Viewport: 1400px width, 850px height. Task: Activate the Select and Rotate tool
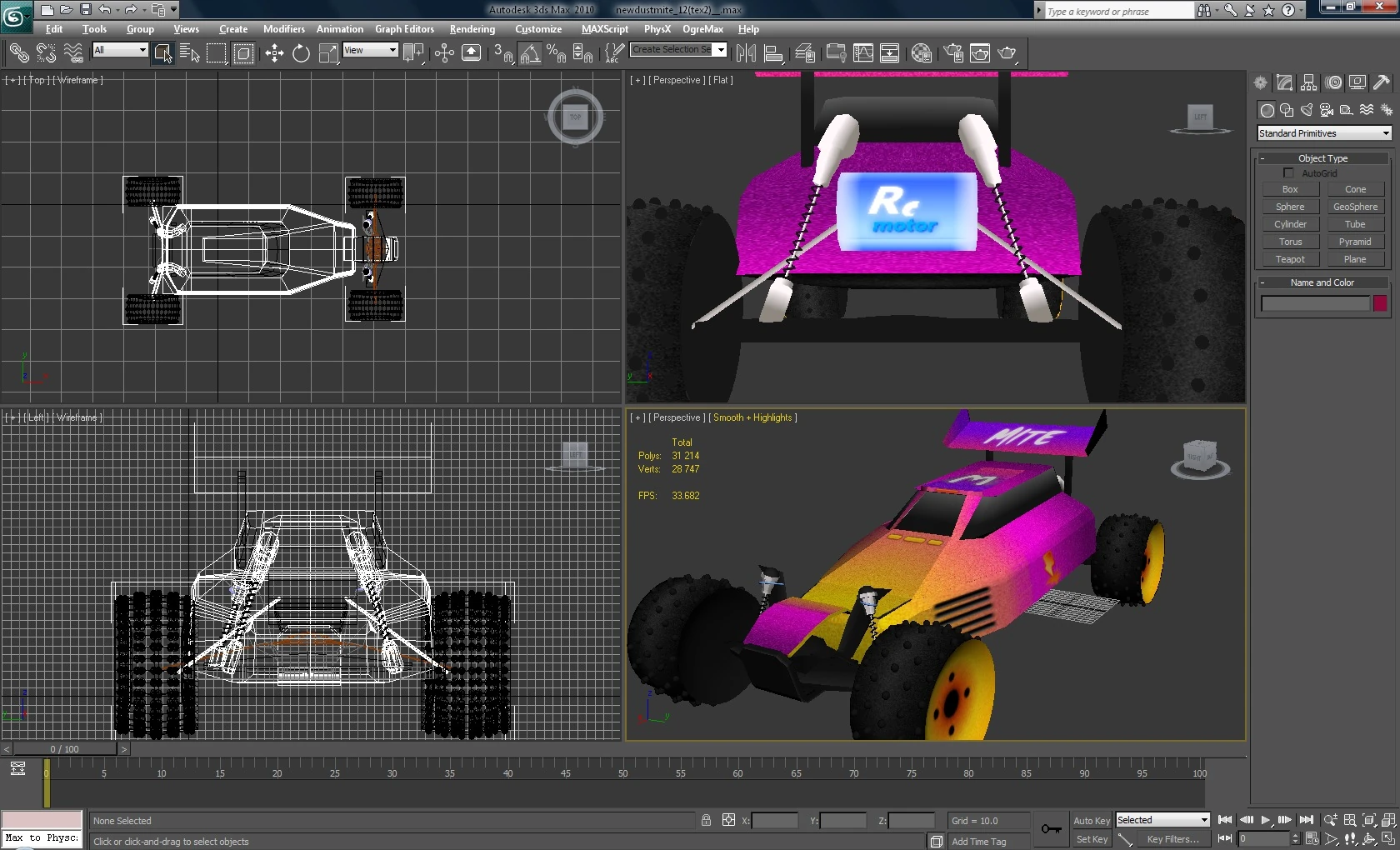coord(301,53)
